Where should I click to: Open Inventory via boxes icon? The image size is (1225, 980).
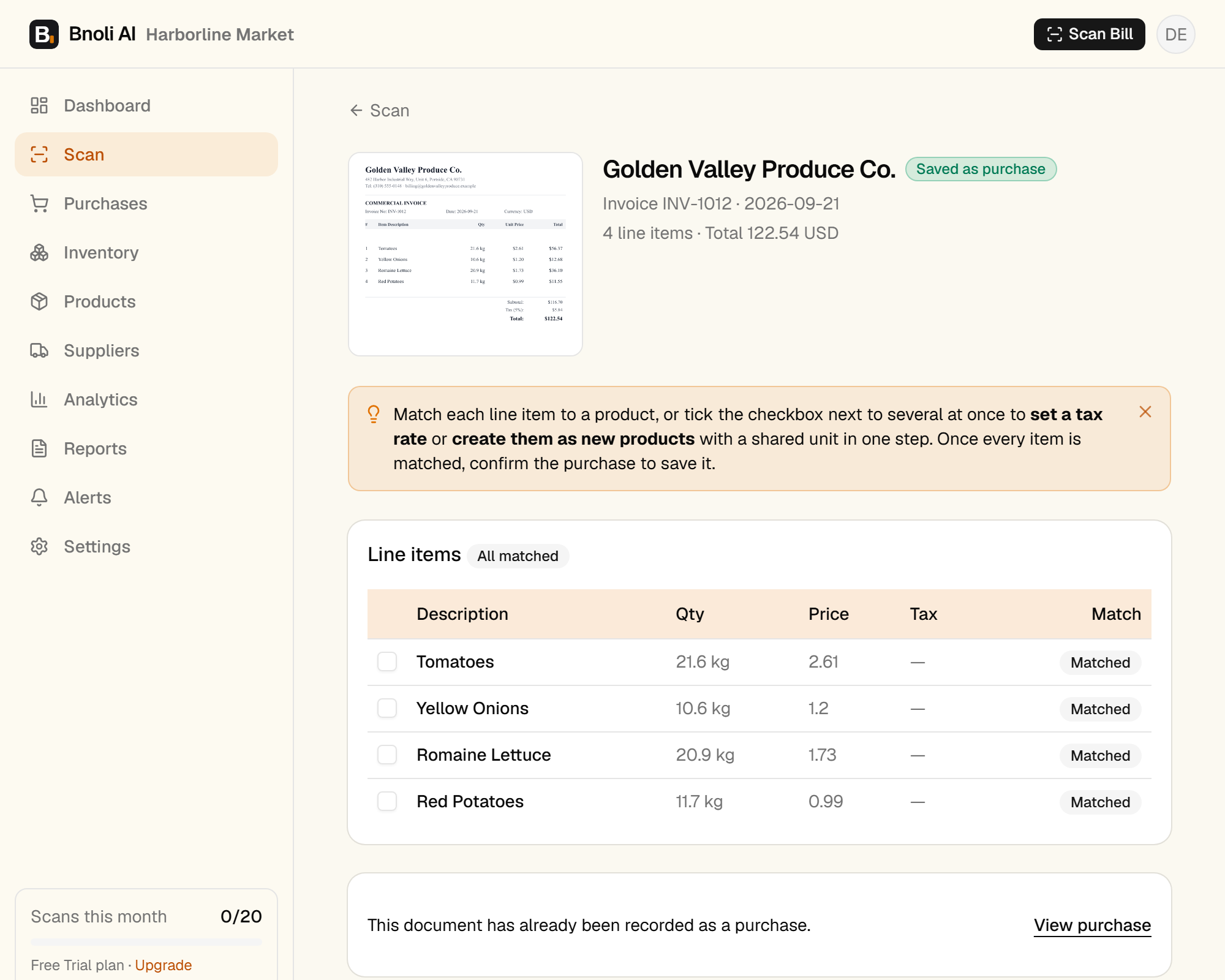coord(39,252)
